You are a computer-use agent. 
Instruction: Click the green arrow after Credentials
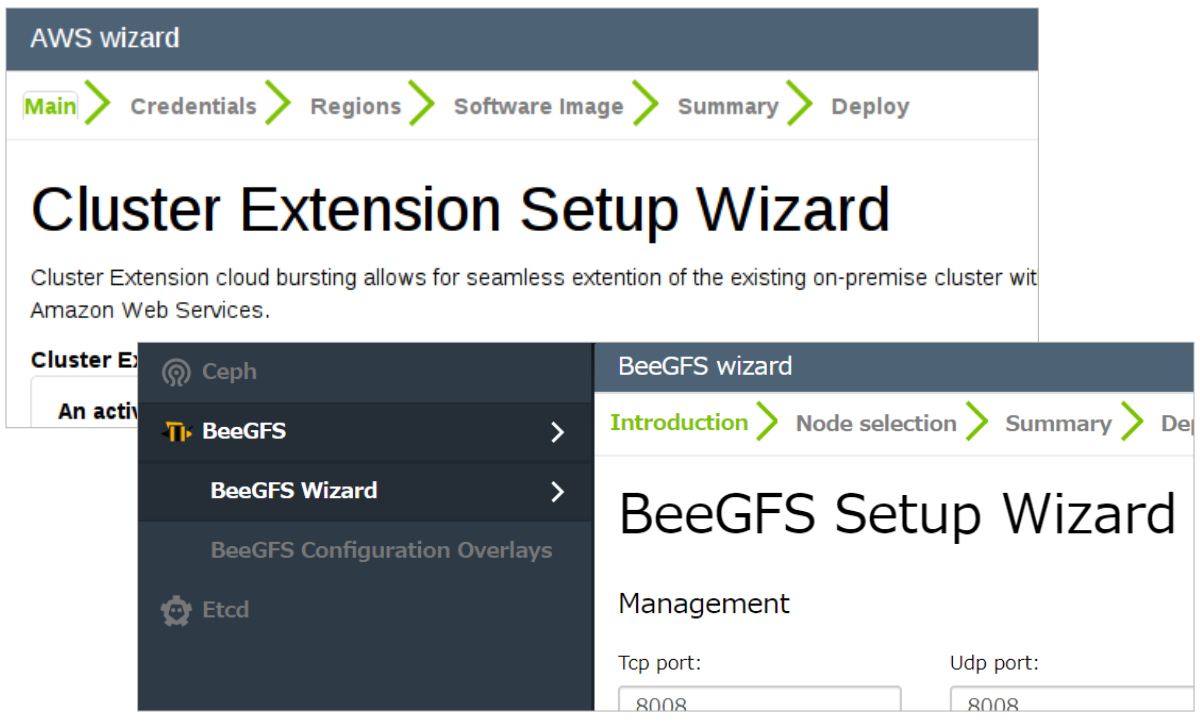pyautogui.click(x=278, y=104)
